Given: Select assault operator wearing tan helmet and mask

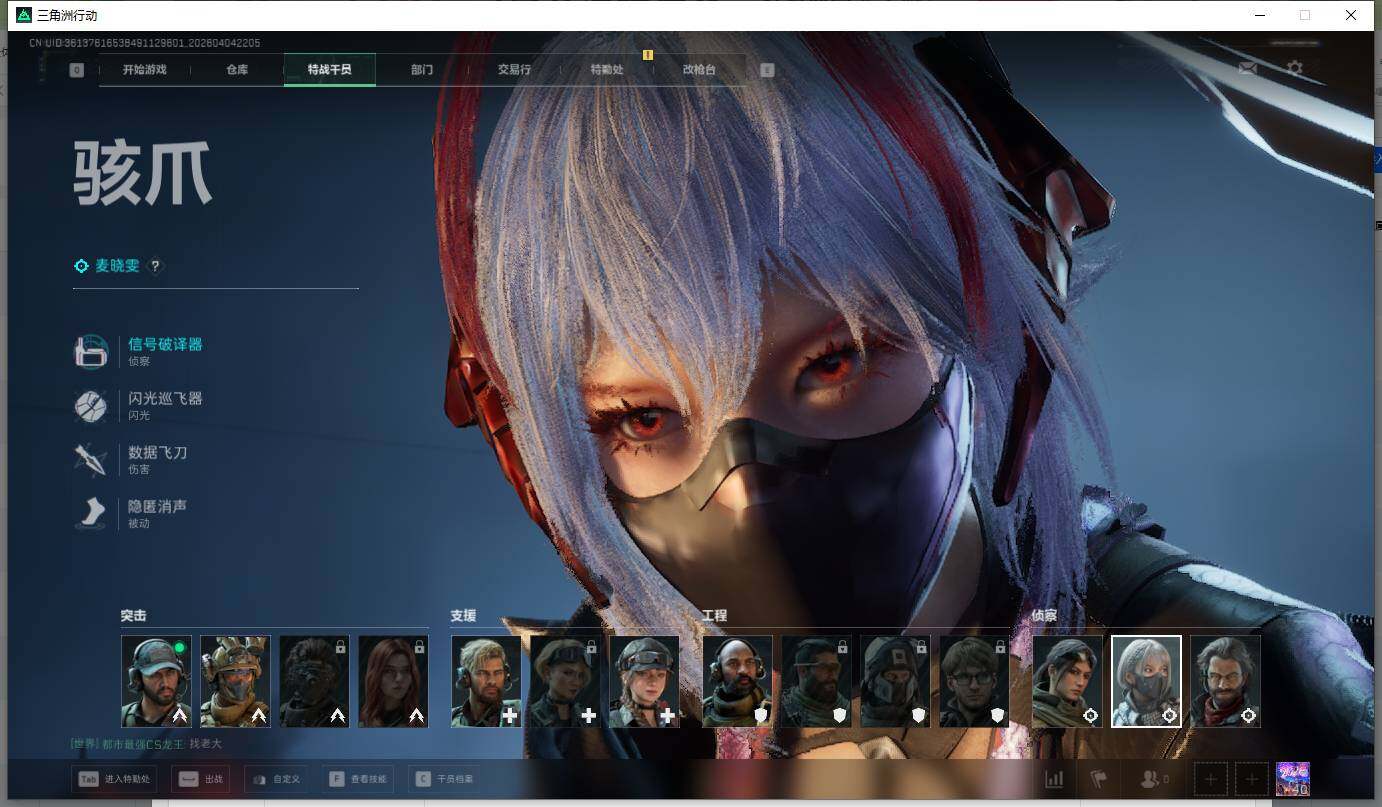Looking at the screenshot, I should point(235,681).
